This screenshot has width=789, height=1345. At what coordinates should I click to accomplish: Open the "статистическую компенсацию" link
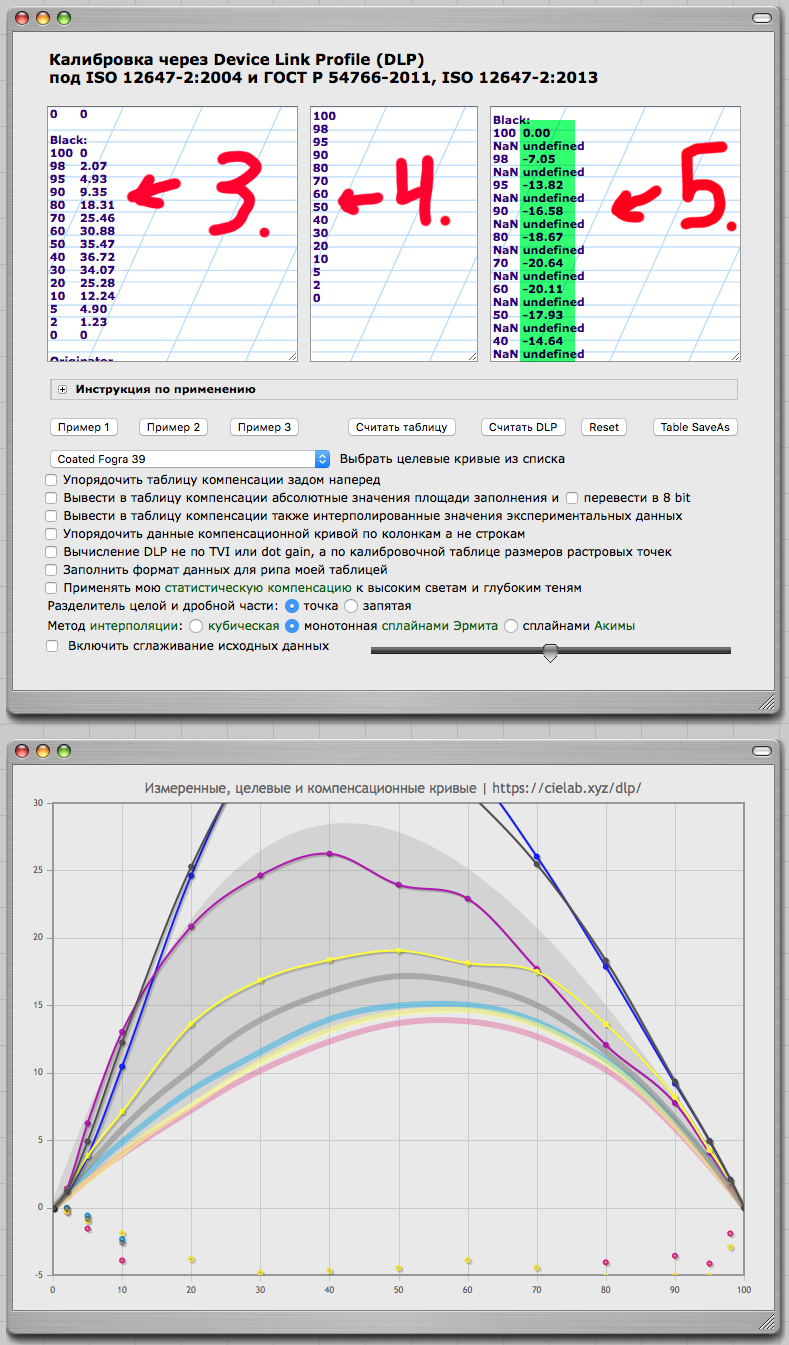point(257,588)
